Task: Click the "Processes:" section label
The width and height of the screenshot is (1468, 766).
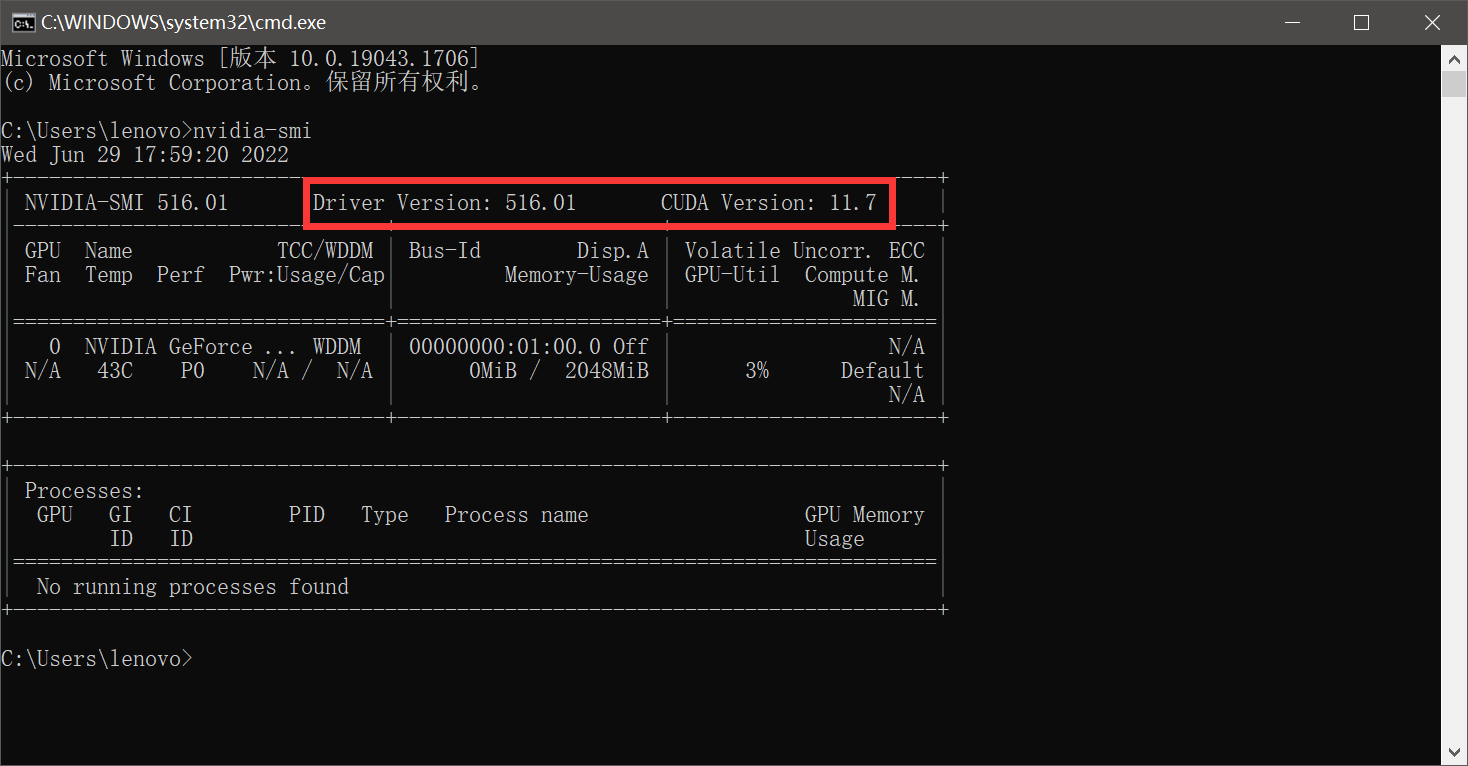Action: 84,491
